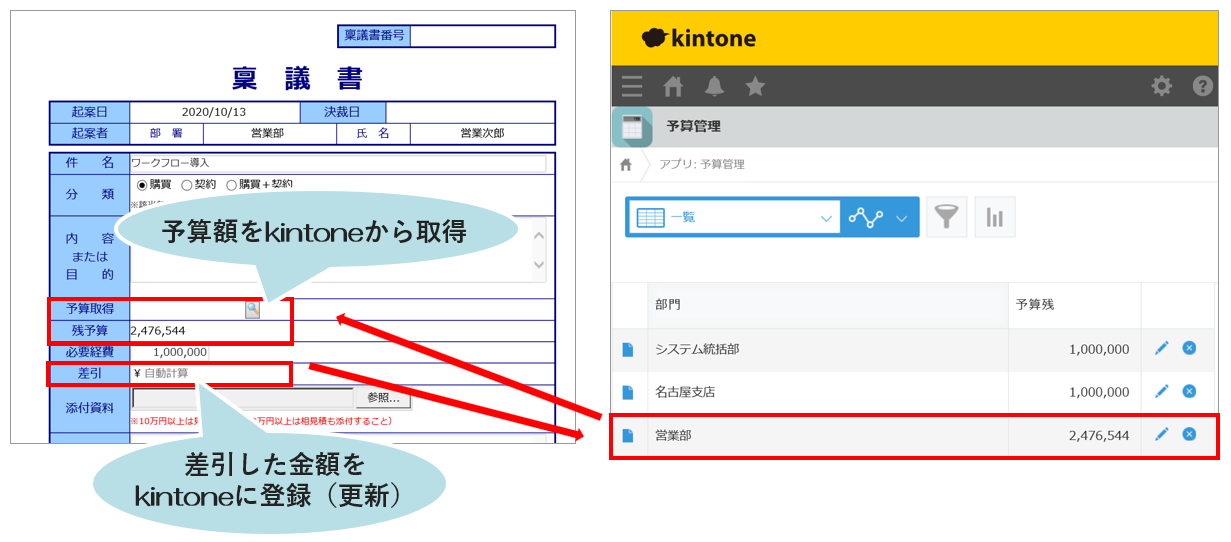Screen dimensions: 1231x542
Task: Expand the graph view dropdown arrow
Action: tap(902, 218)
